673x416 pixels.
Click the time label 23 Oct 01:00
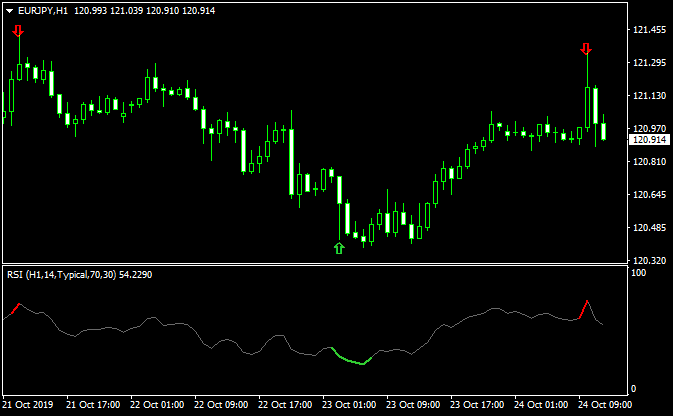coord(349,405)
